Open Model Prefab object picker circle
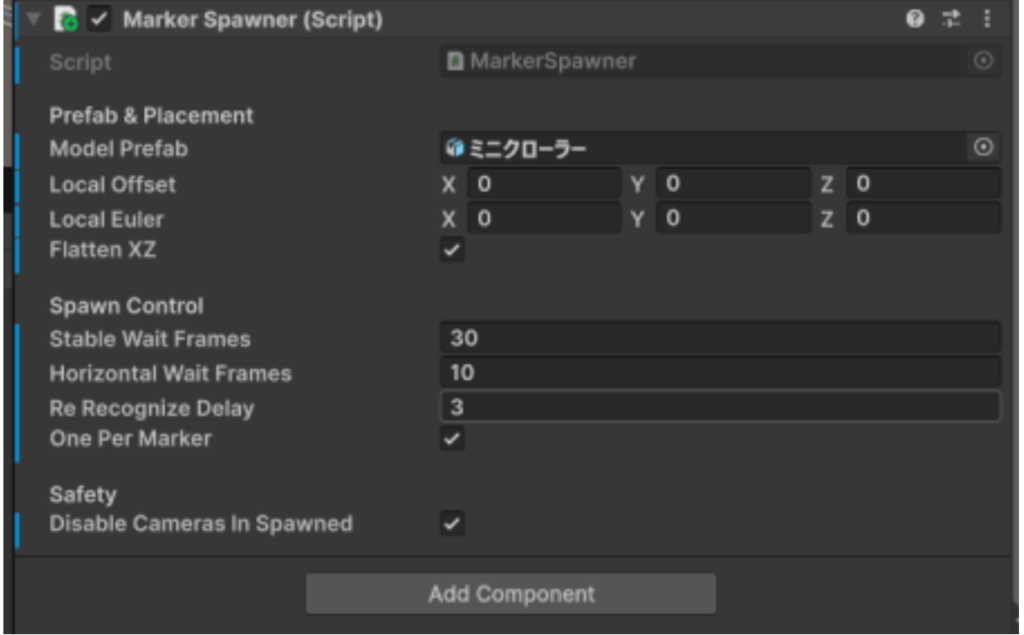This screenshot has width=1024, height=635. (983, 148)
